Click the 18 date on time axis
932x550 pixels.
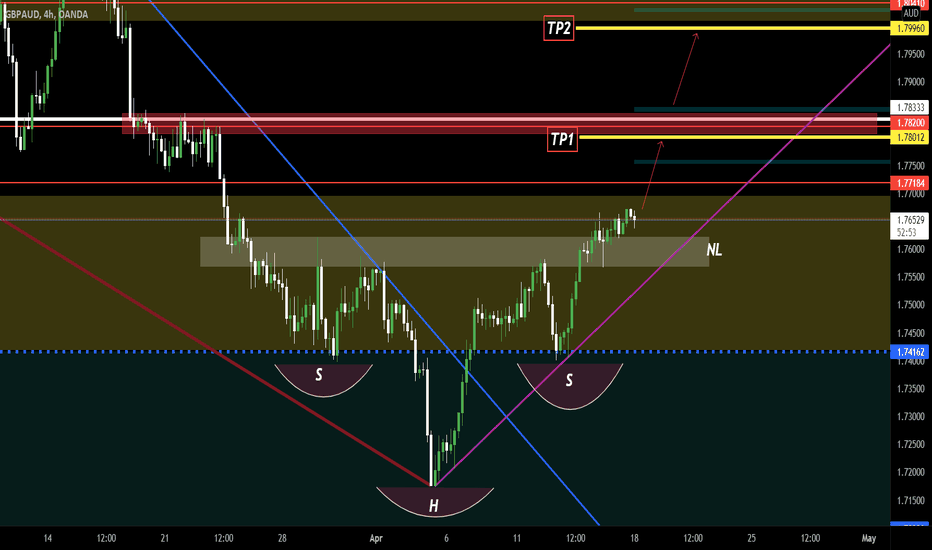(x=634, y=539)
